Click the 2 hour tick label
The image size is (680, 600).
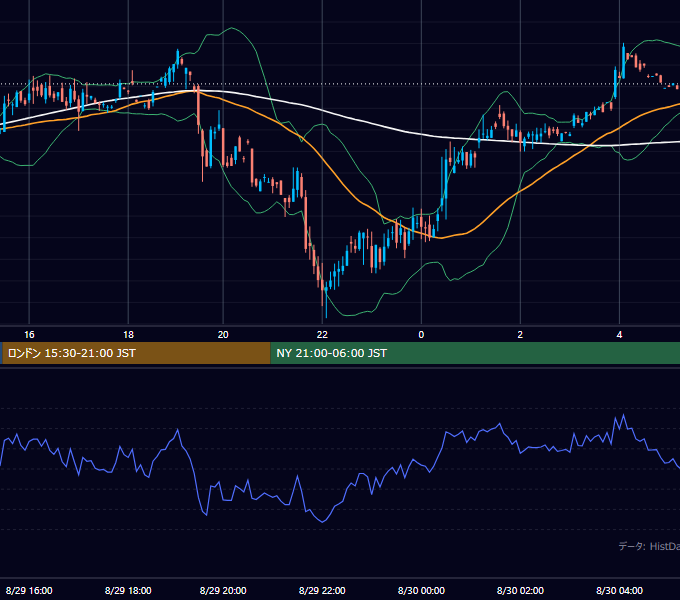520,335
